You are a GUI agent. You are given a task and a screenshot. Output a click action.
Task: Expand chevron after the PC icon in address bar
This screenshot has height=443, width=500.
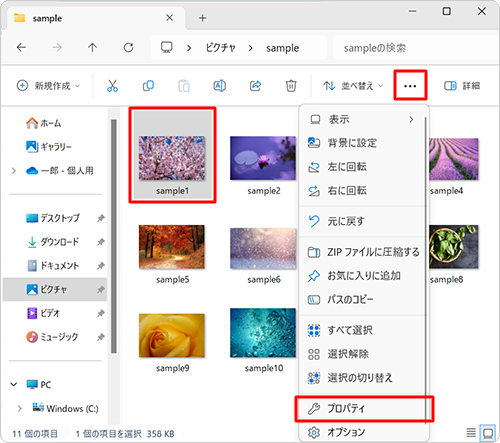point(189,48)
